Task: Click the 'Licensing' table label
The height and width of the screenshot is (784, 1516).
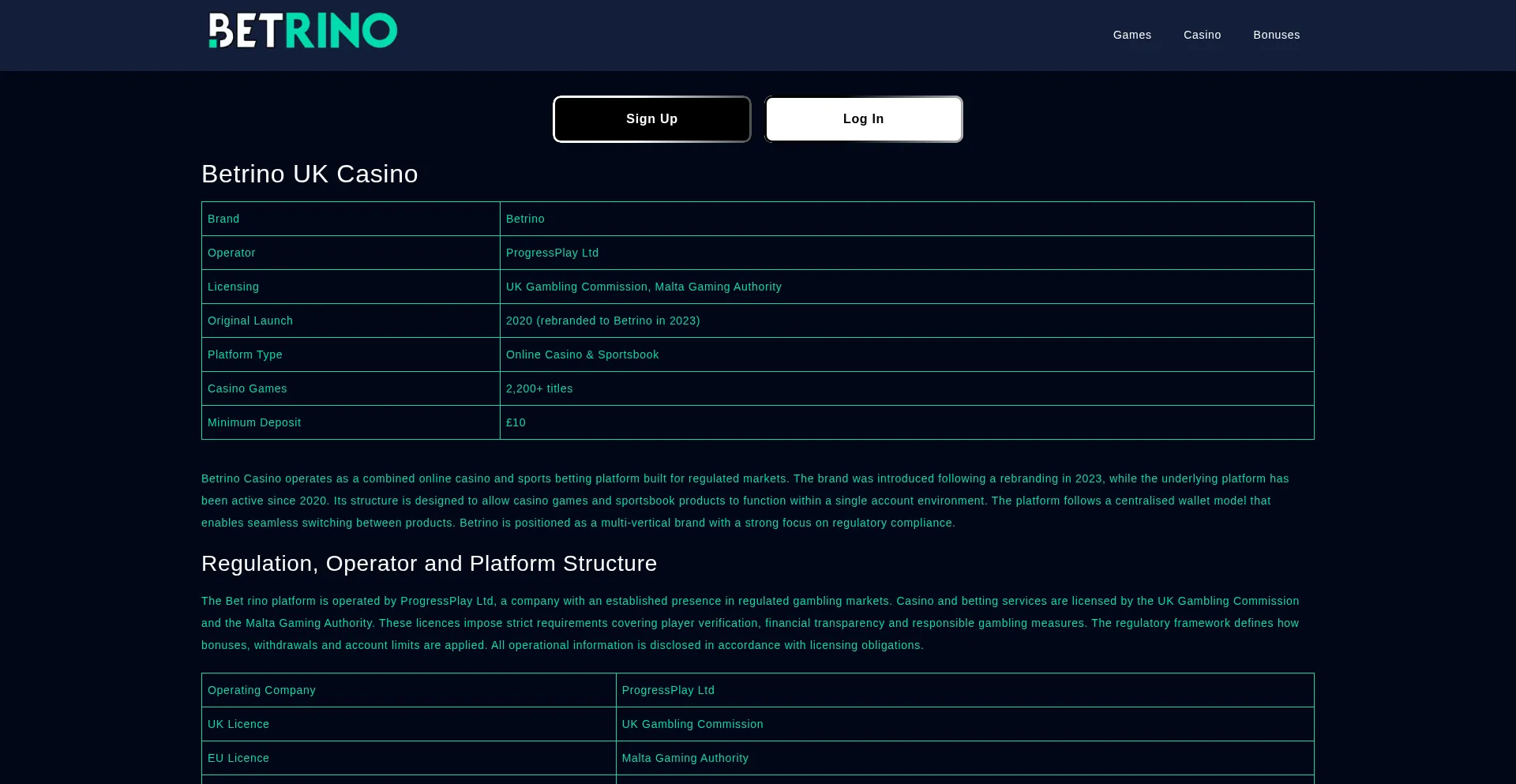Action: pos(233,287)
